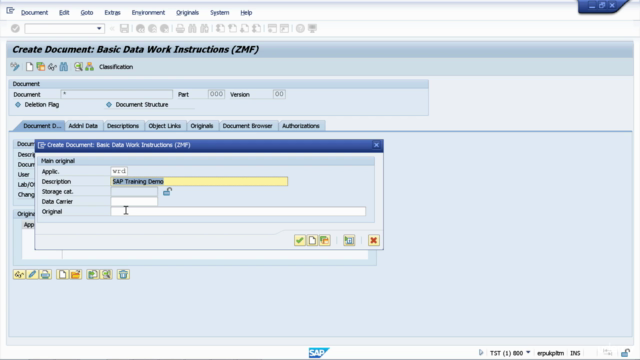Toggle the Deletion Flag indicator

[x=18, y=104]
